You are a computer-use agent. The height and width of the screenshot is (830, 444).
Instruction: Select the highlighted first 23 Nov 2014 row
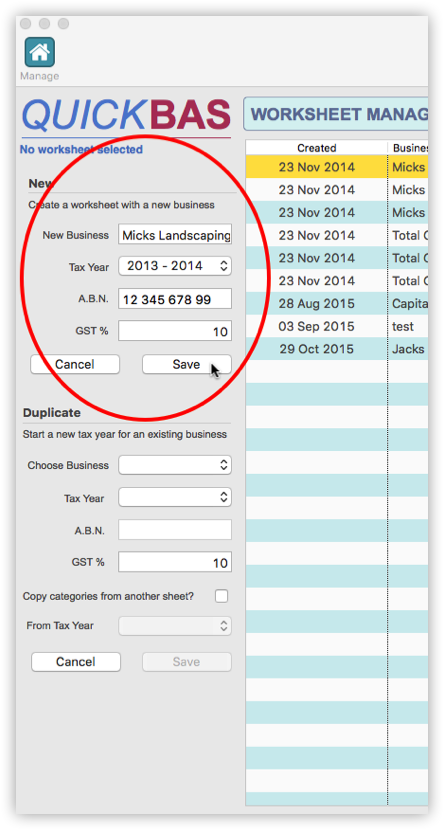(337, 167)
